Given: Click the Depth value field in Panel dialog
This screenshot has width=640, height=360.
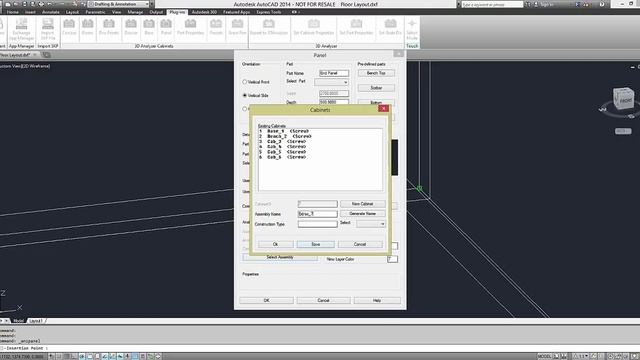Looking at the screenshot, I should click(x=334, y=102).
